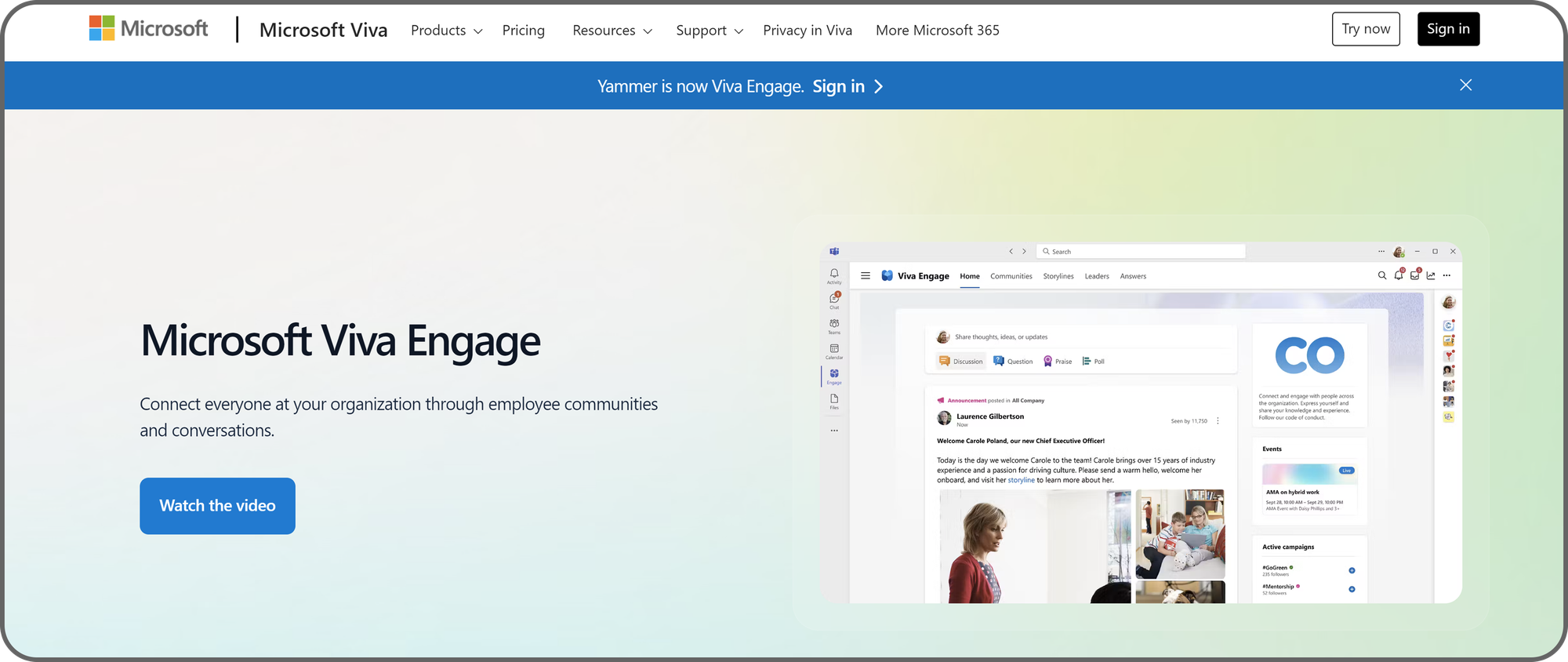The height and width of the screenshot is (662, 1568).
Task: Click the Search box in preview window
Action: 1141,252
